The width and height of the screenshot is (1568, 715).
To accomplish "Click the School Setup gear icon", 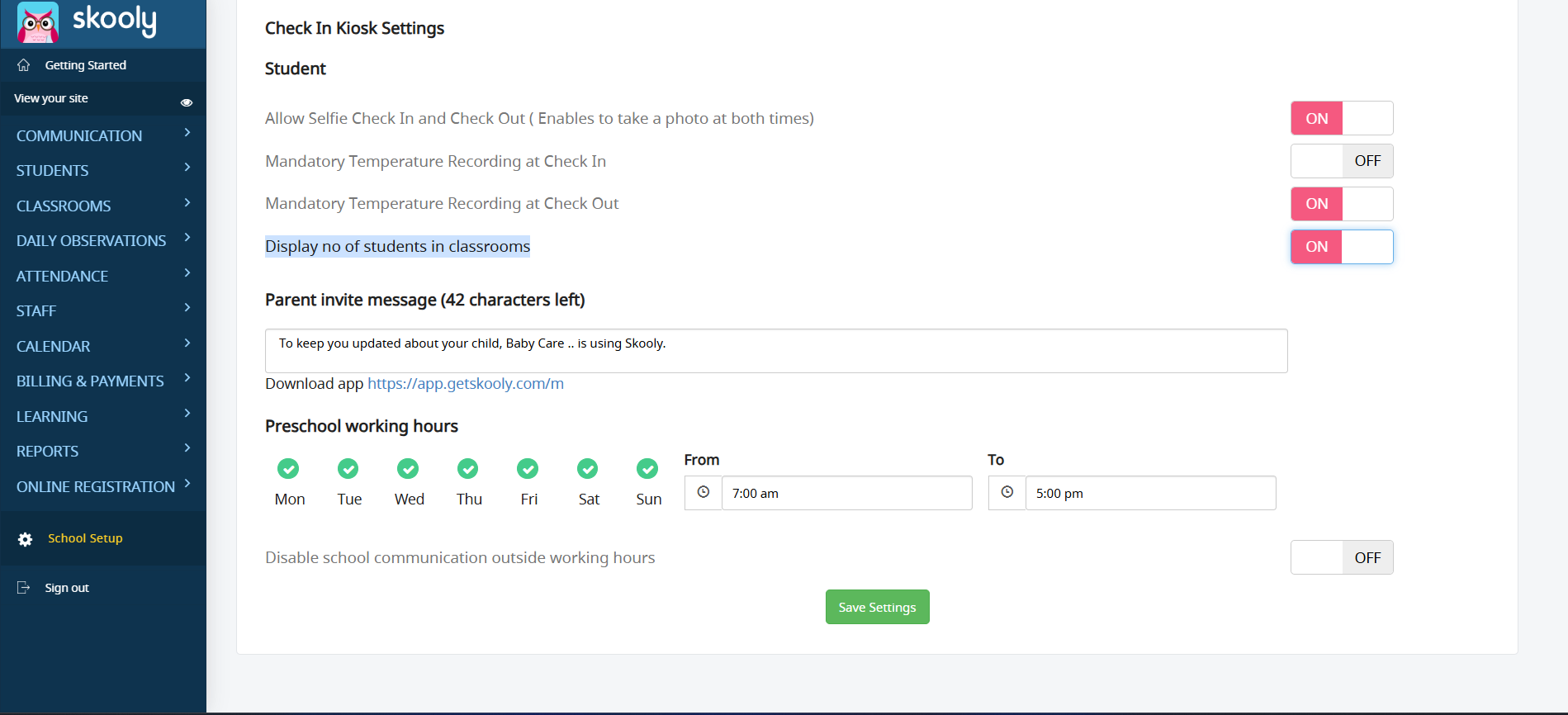I will click(26, 539).
